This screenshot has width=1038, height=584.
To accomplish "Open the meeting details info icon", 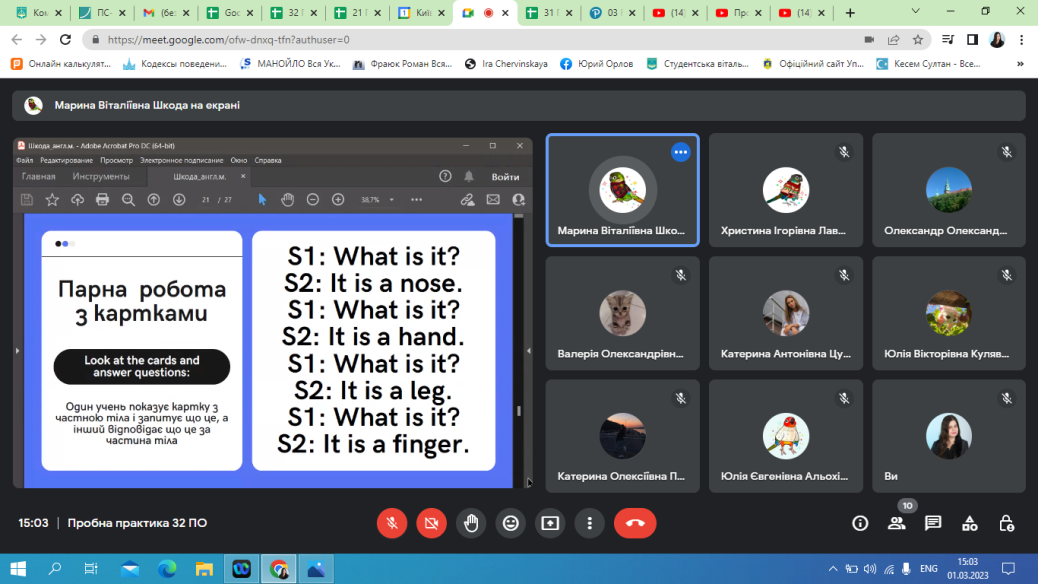I will [860, 523].
